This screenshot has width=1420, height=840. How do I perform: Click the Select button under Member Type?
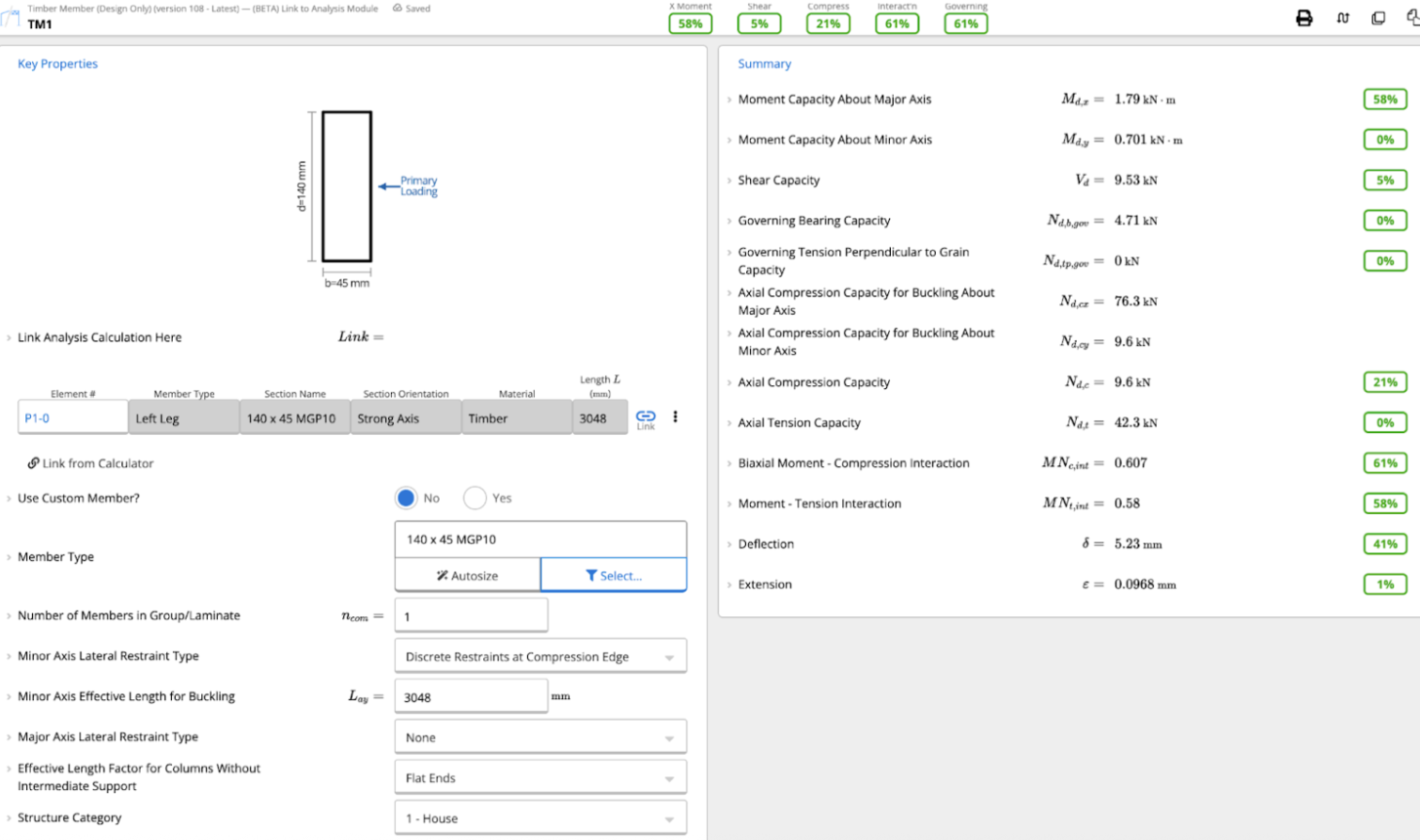tap(616, 574)
